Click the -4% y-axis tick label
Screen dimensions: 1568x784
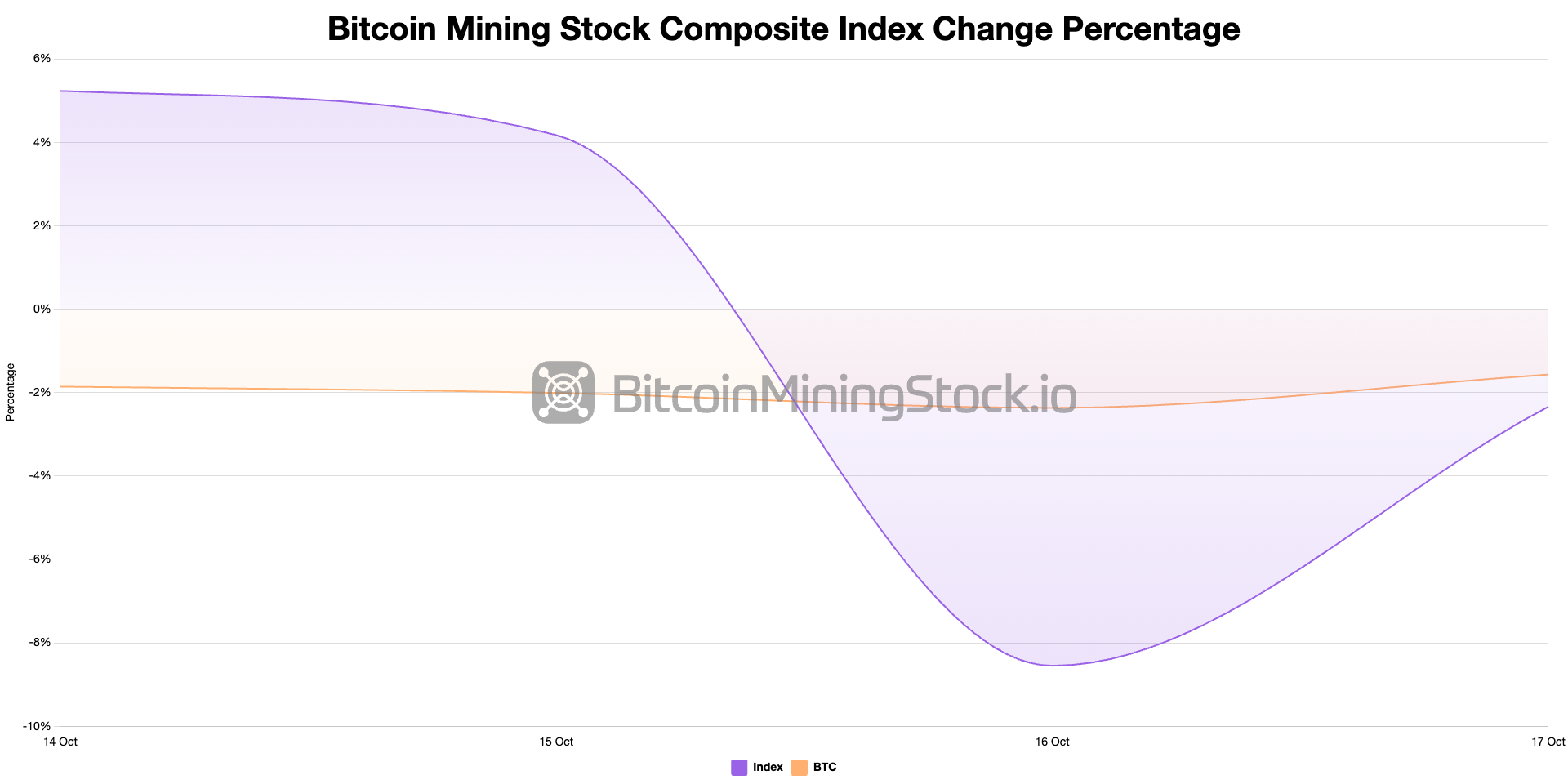click(x=39, y=475)
